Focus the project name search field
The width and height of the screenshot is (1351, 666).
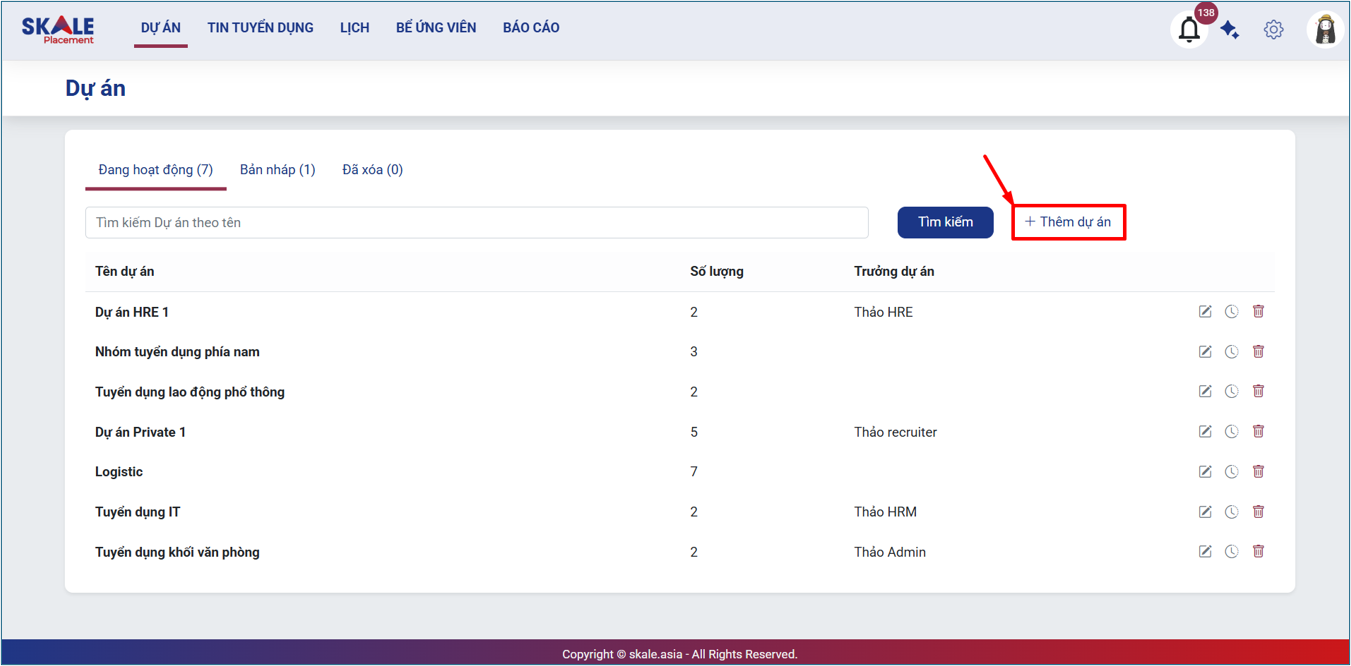[x=476, y=223]
